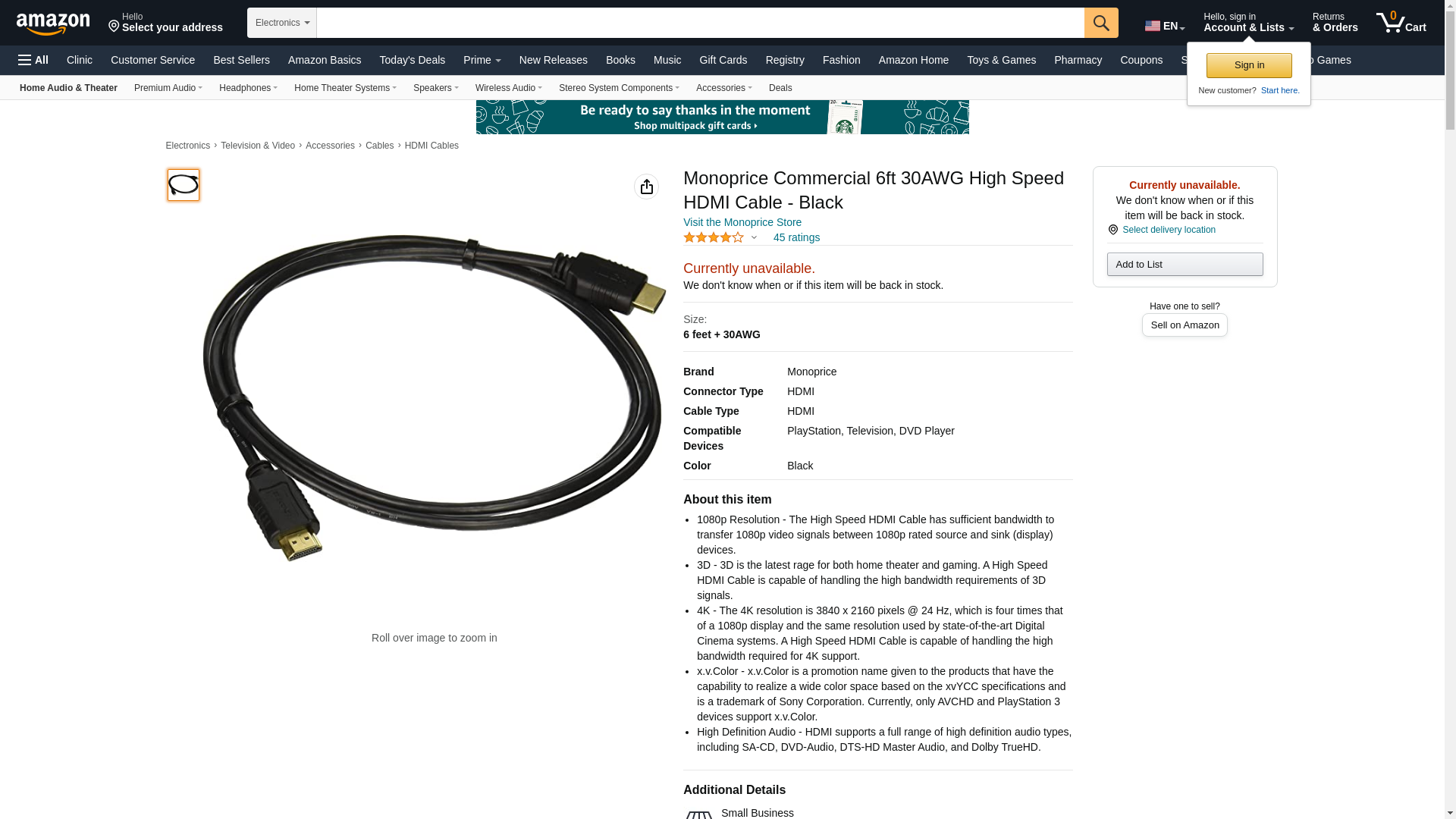Select the HDMI cable thumbnail image
The image size is (1456, 819).
[184, 185]
